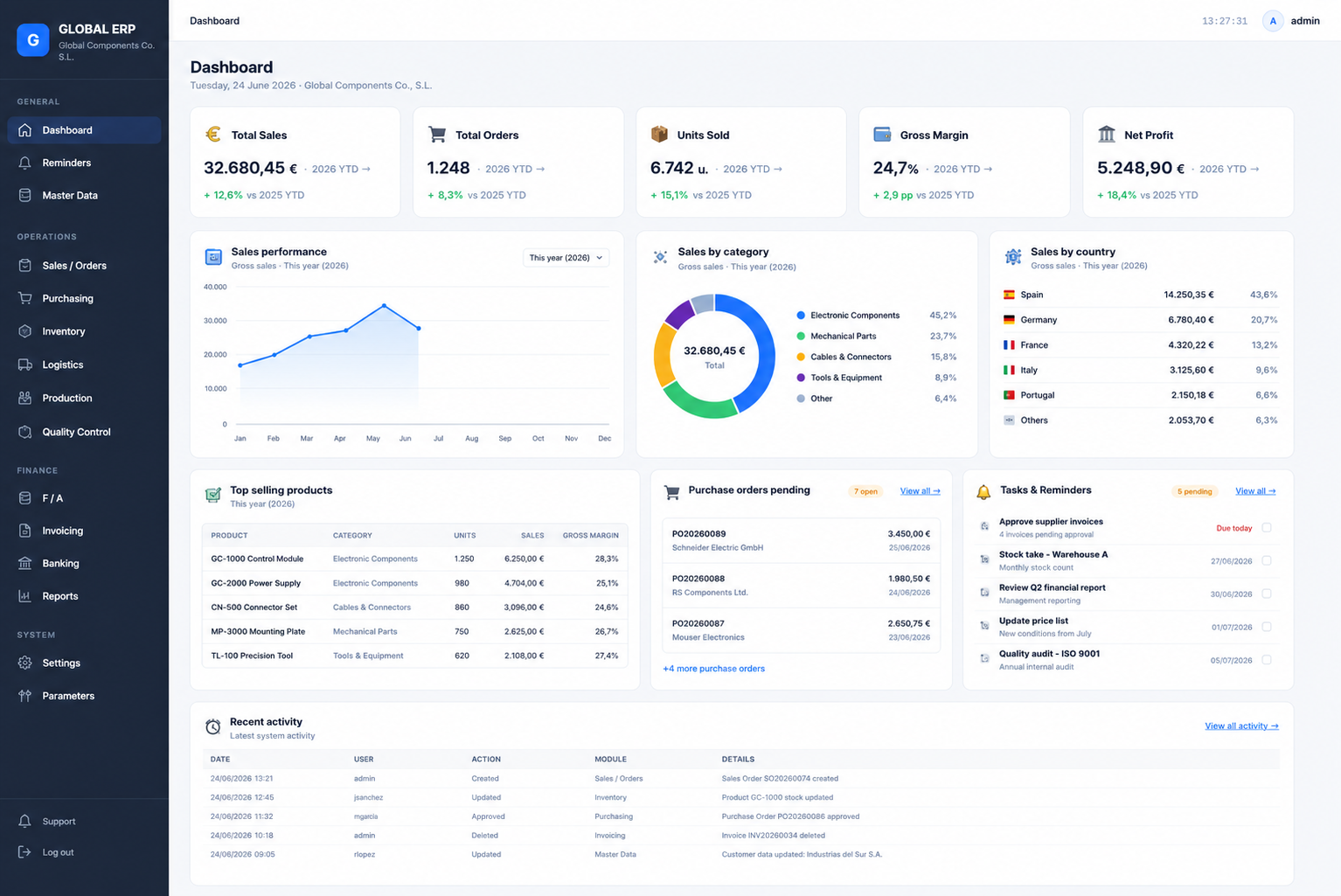Click the Dashboard home icon in sidebar
1341x896 pixels.
click(24, 130)
